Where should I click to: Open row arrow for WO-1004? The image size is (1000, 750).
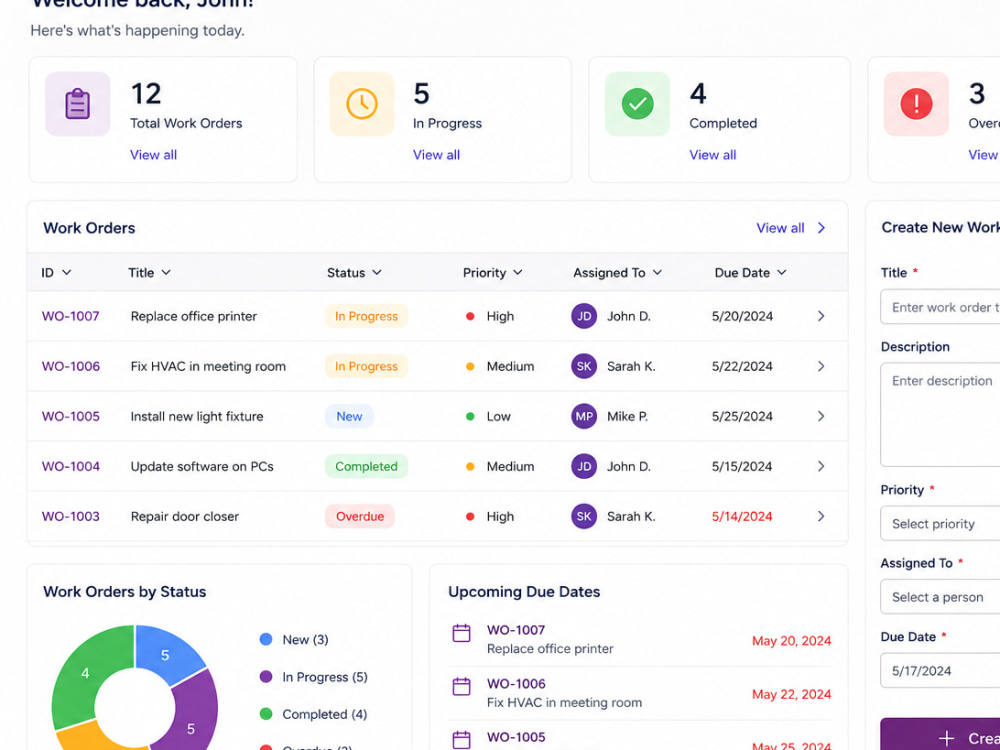(x=821, y=466)
